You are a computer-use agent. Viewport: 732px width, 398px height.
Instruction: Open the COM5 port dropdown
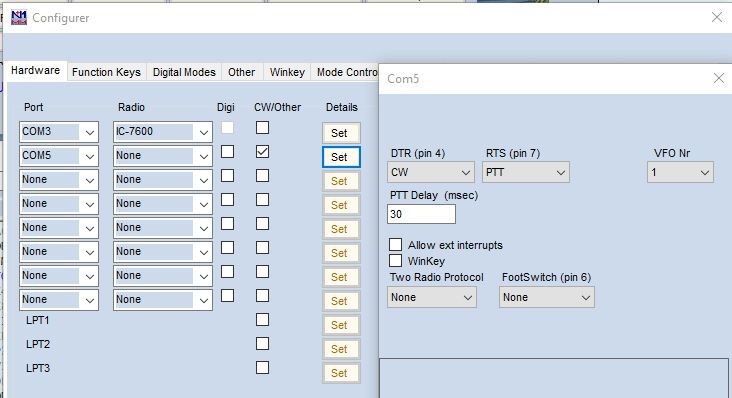click(x=59, y=156)
